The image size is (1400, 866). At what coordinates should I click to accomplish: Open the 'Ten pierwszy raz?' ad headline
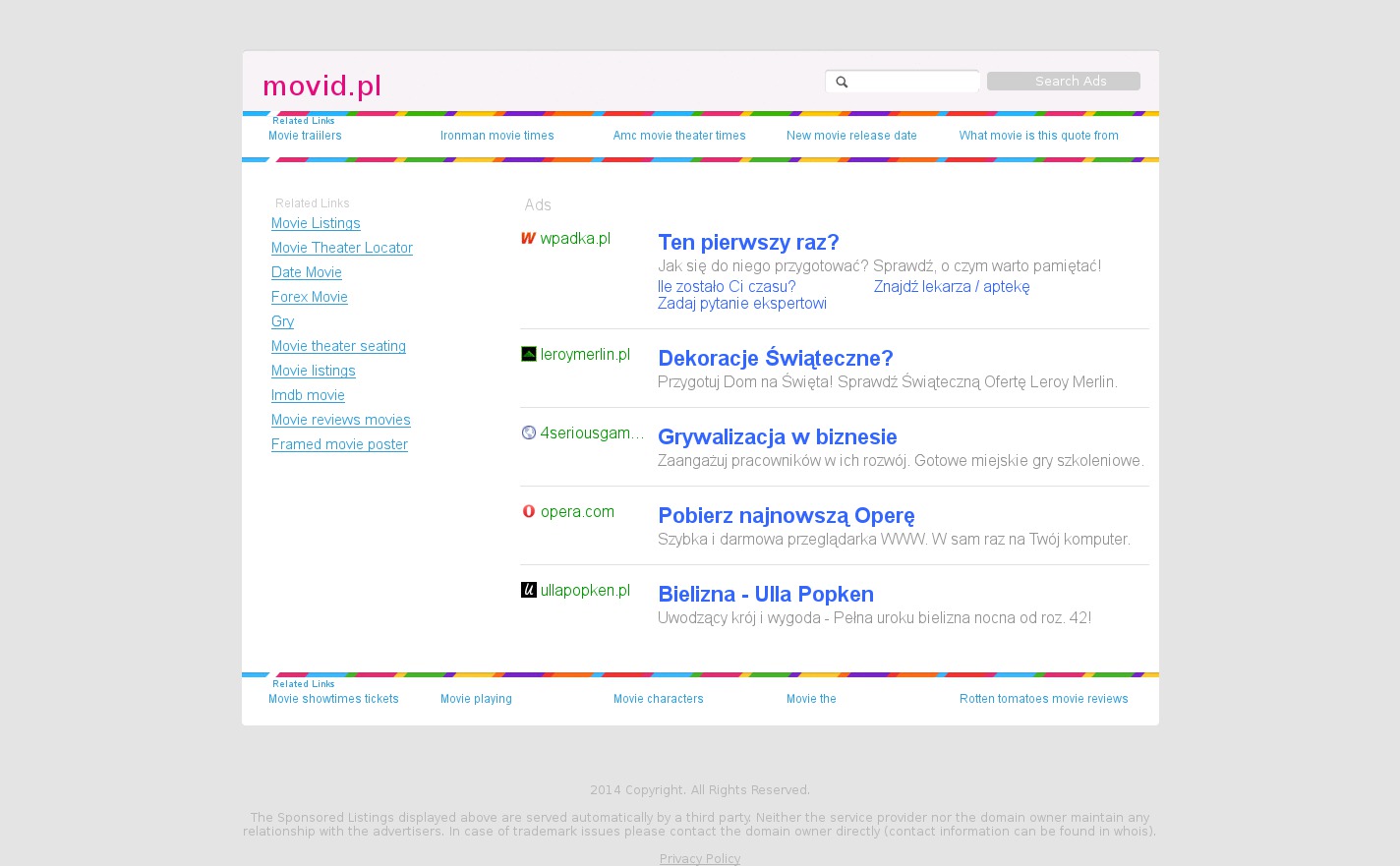(x=748, y=242)
